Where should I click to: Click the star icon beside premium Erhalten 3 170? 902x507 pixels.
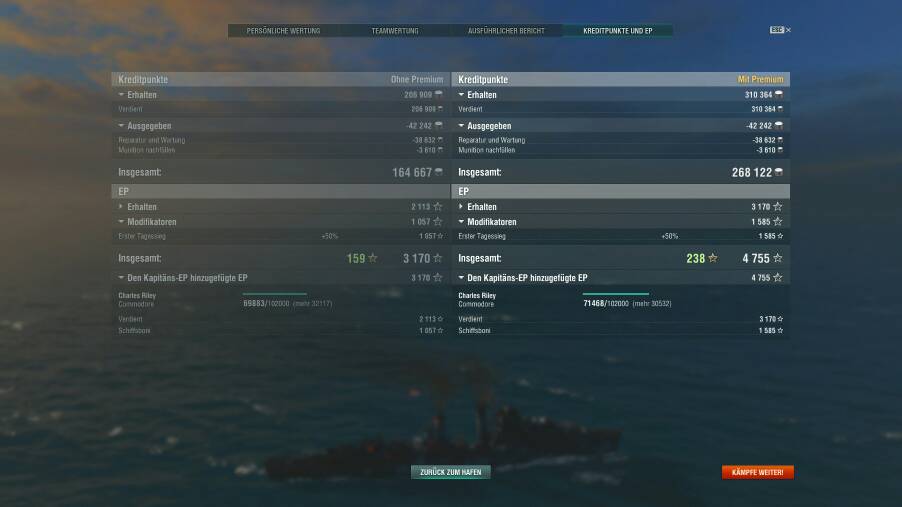(x=778, y=207)
